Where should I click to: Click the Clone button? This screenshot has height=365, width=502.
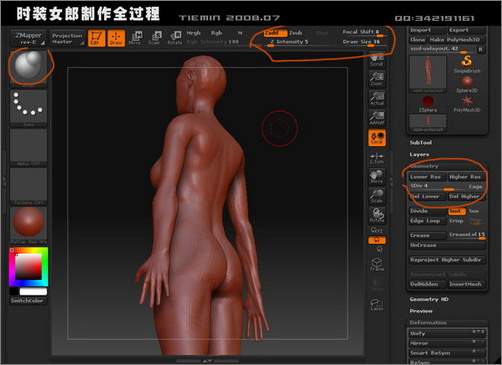pyautogui.click(x=418, y=40)
